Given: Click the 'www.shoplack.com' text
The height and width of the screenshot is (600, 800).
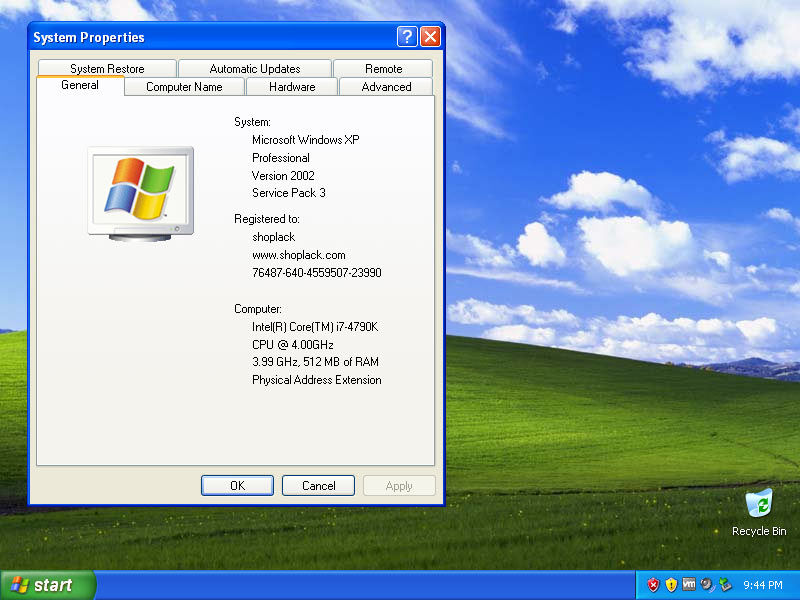Looking at the screenshot, I should click(298, 255).
